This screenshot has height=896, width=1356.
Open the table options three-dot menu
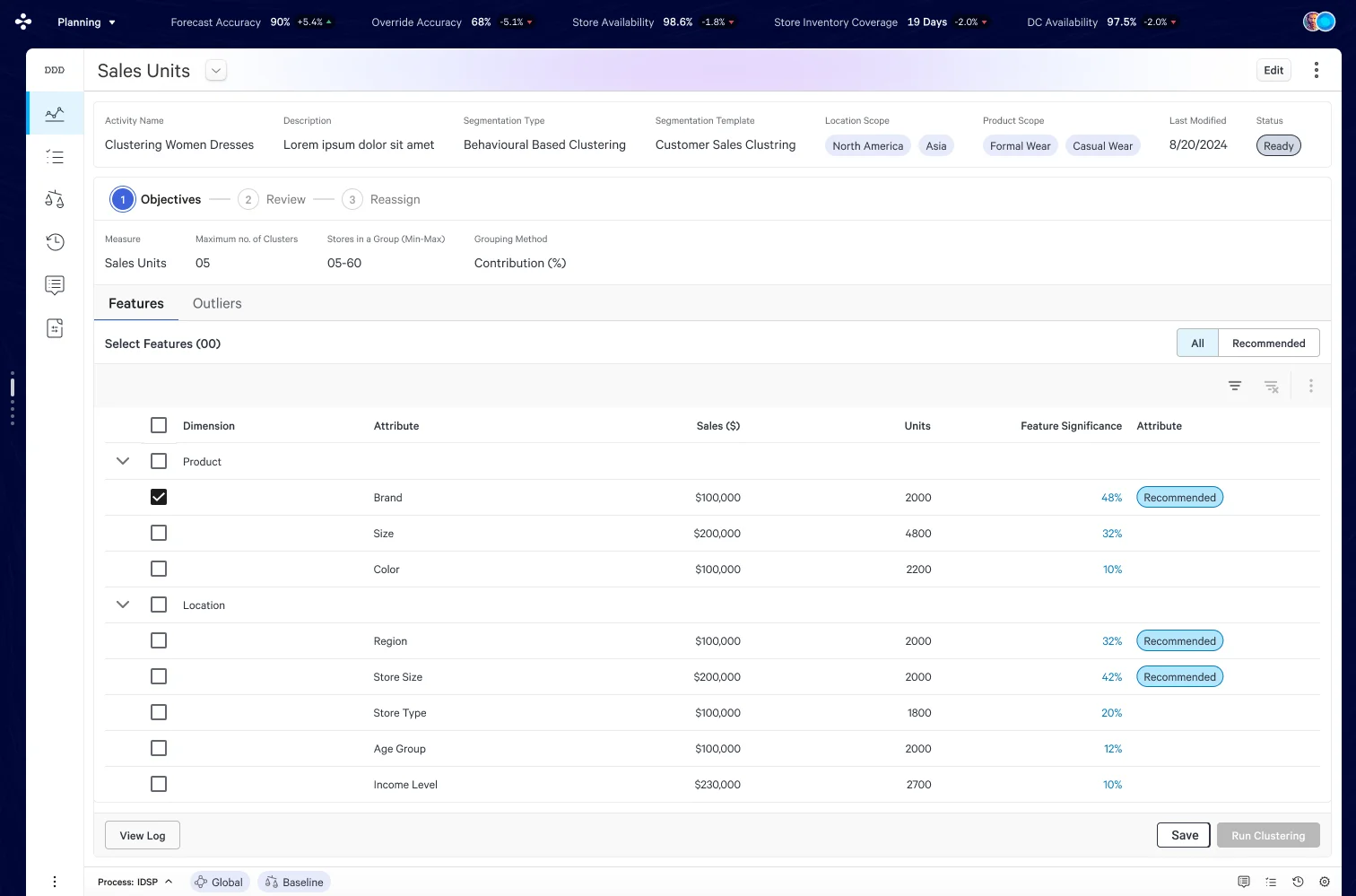click(x=1310, y=386)
